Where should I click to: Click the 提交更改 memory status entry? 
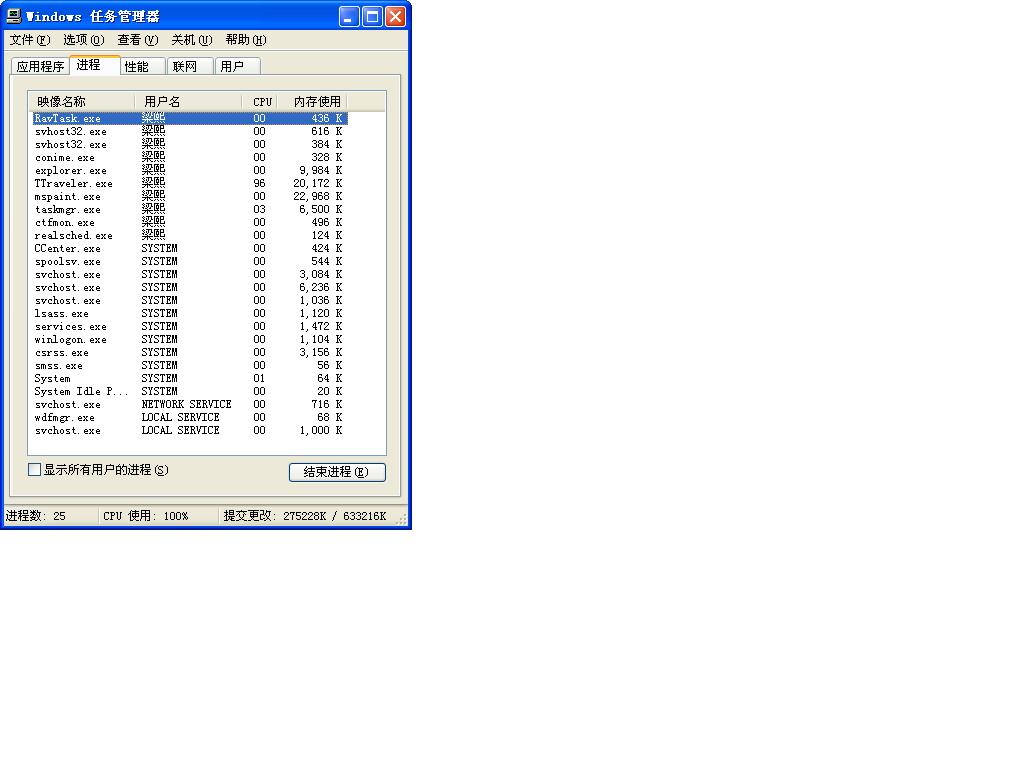click(x=305, y=516)
